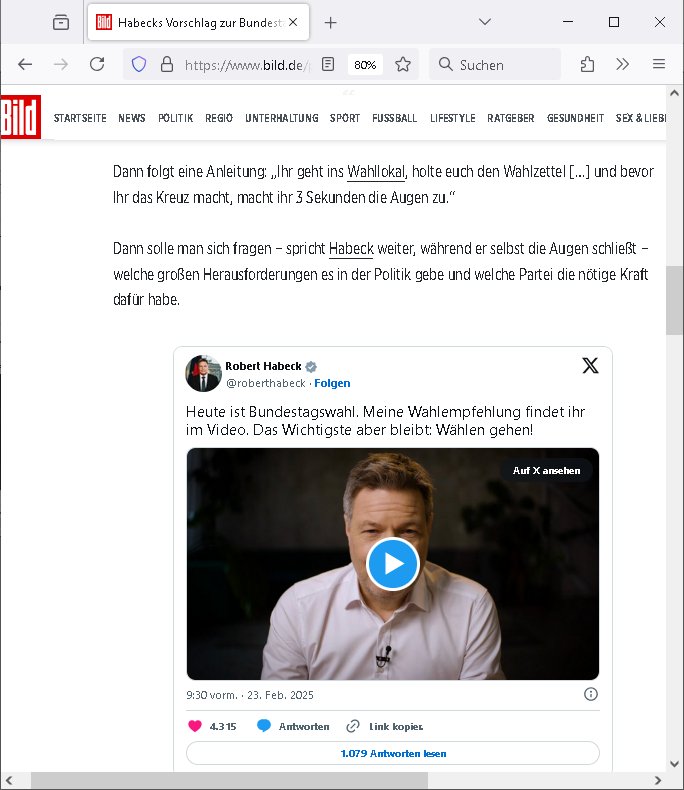This screenshot has width=684, height=790.
Task: Click the tweet info circle icon
Action: 590,694
